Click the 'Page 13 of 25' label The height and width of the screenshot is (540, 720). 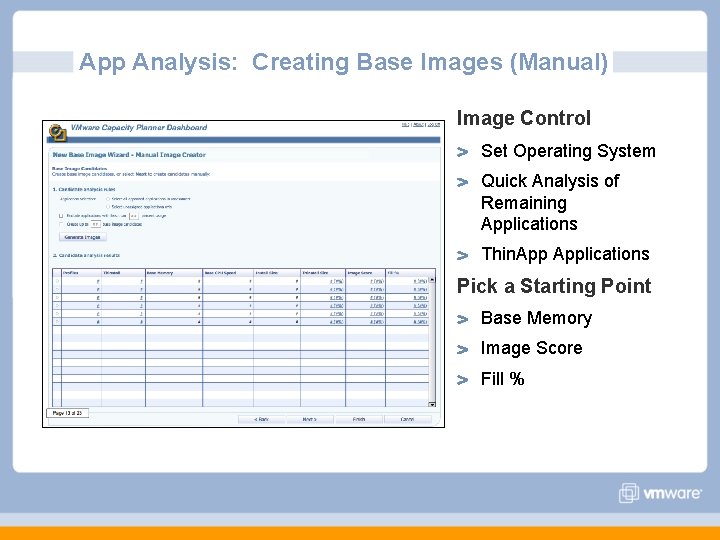pos(67,413)
